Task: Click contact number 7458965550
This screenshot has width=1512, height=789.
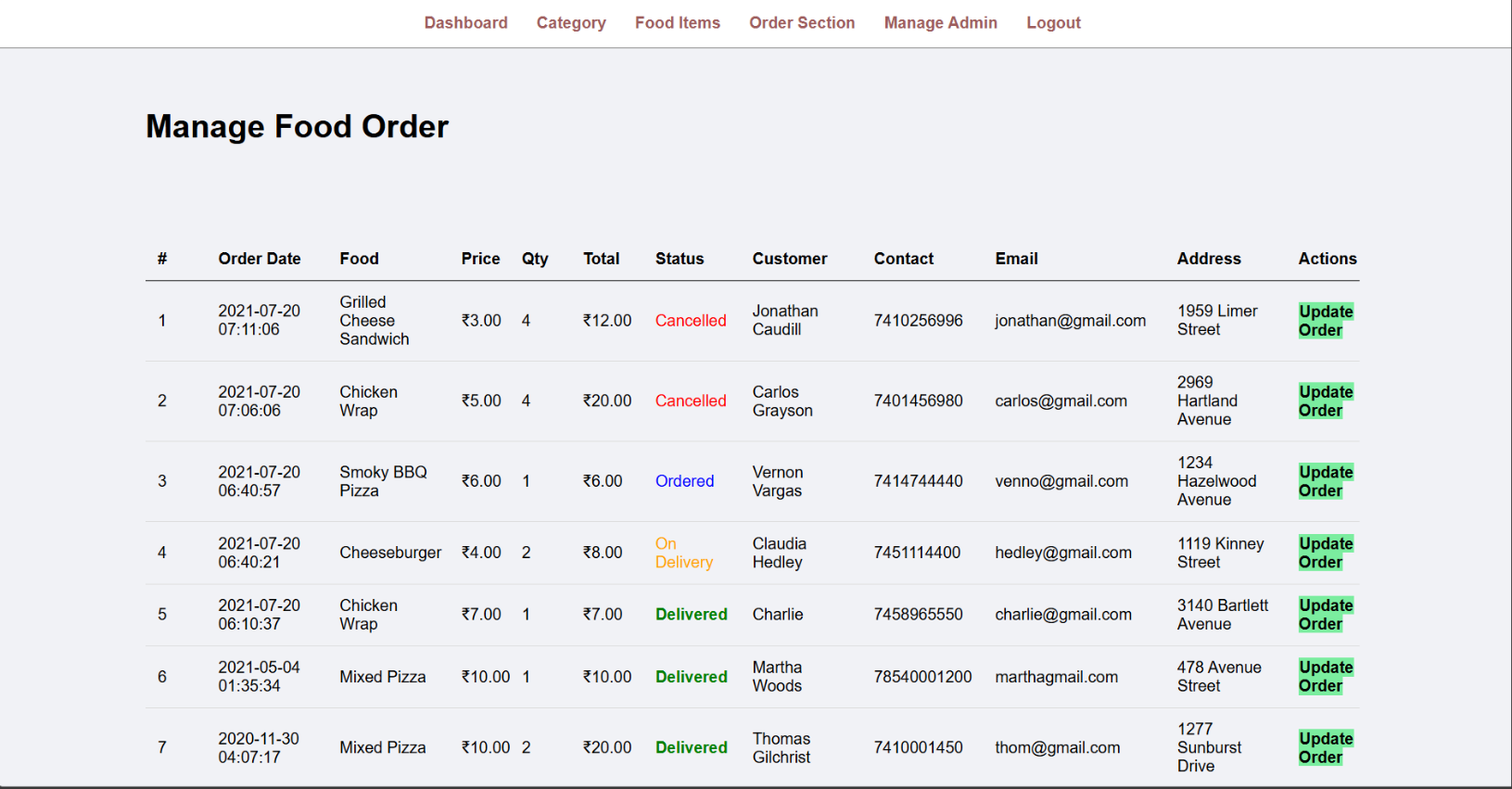Action: 919,615
